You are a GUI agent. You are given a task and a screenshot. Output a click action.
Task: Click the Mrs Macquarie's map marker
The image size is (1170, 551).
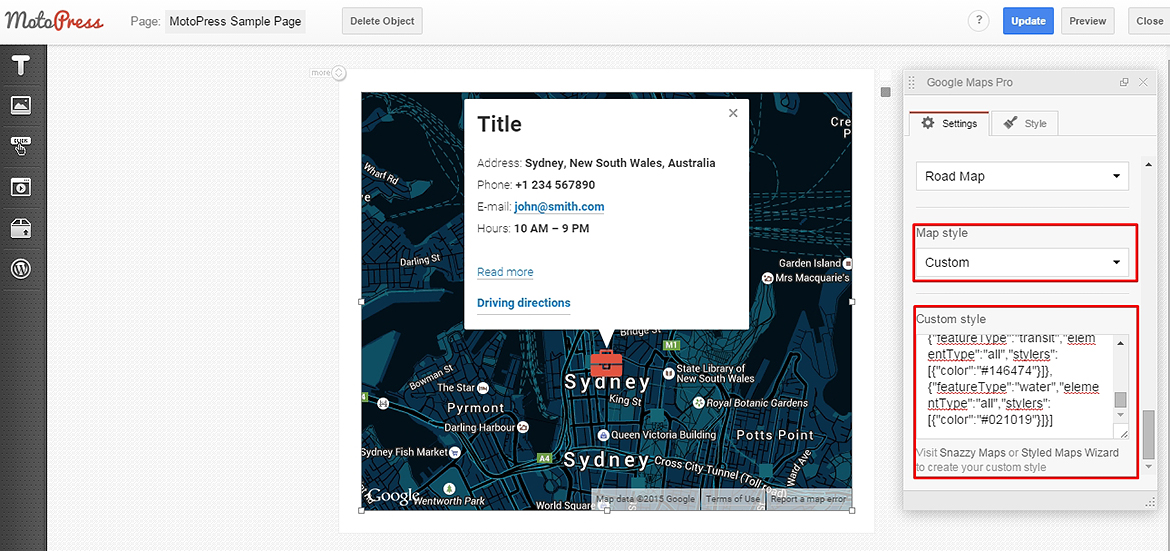tap(767, 278)
